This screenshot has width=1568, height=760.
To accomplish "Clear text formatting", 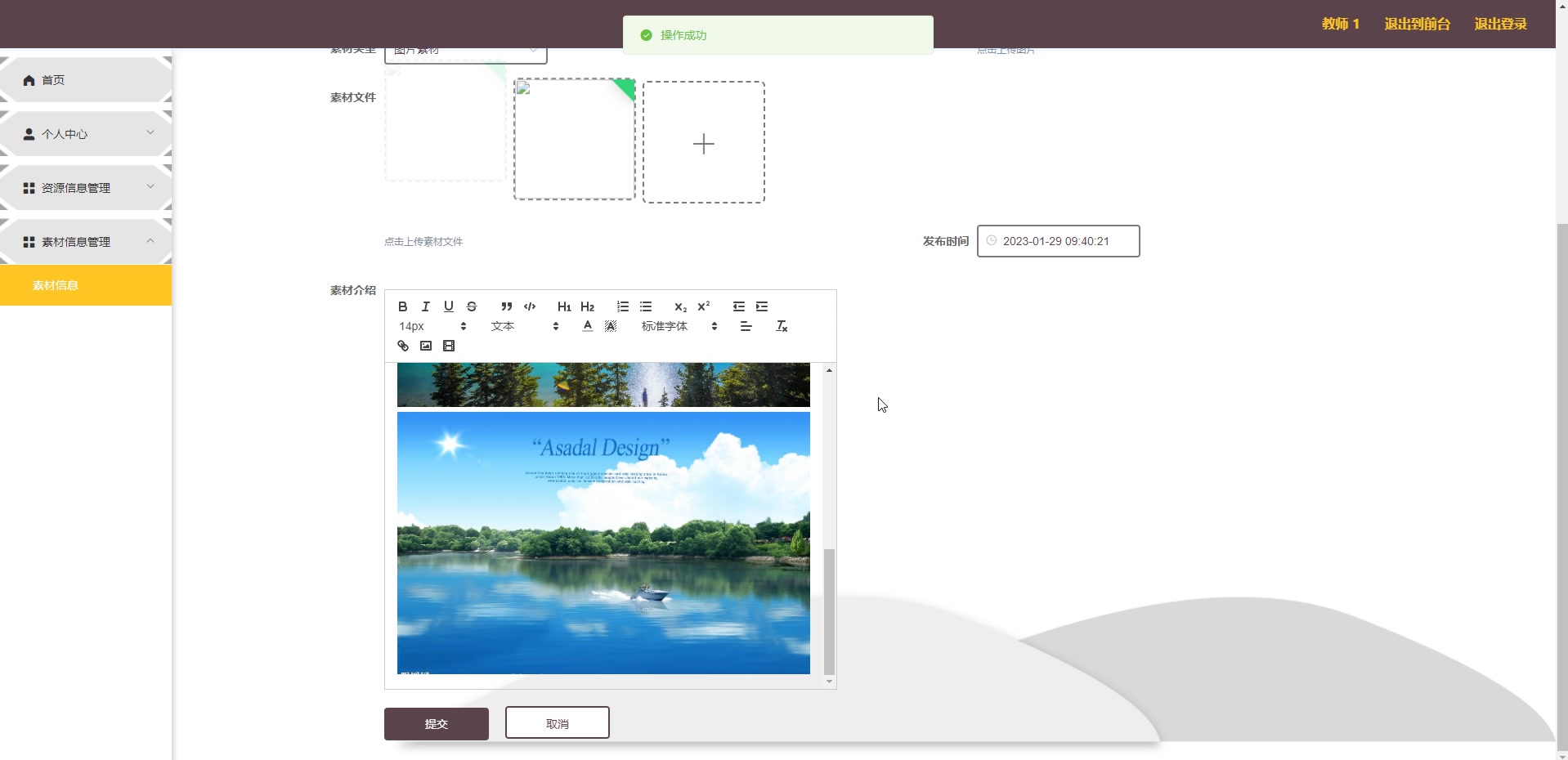I will pyautogui.click(x=782, y=326).
